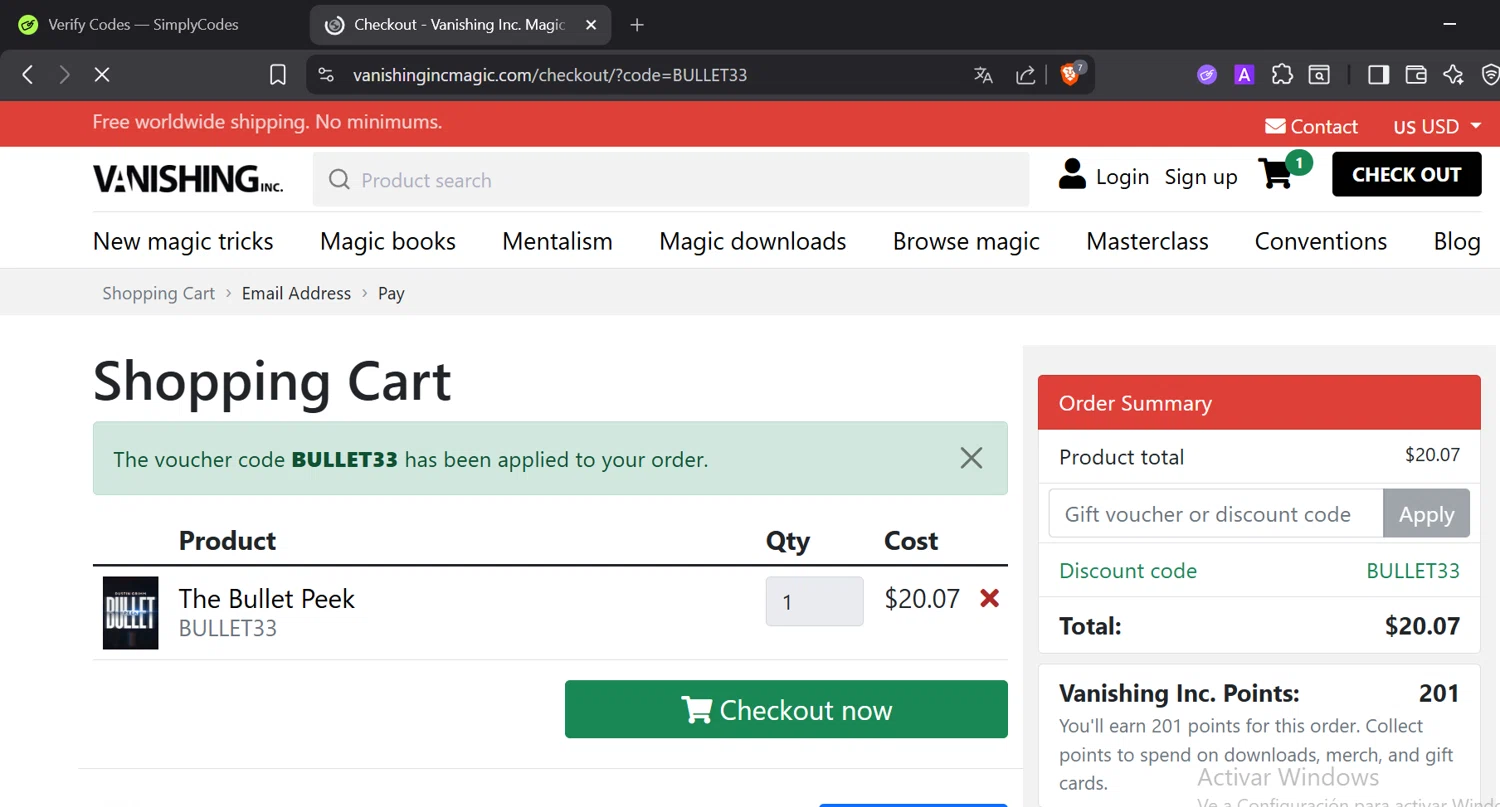Open Blog menu item
The image size is (1500, 807).
(x=1457, y=242)
